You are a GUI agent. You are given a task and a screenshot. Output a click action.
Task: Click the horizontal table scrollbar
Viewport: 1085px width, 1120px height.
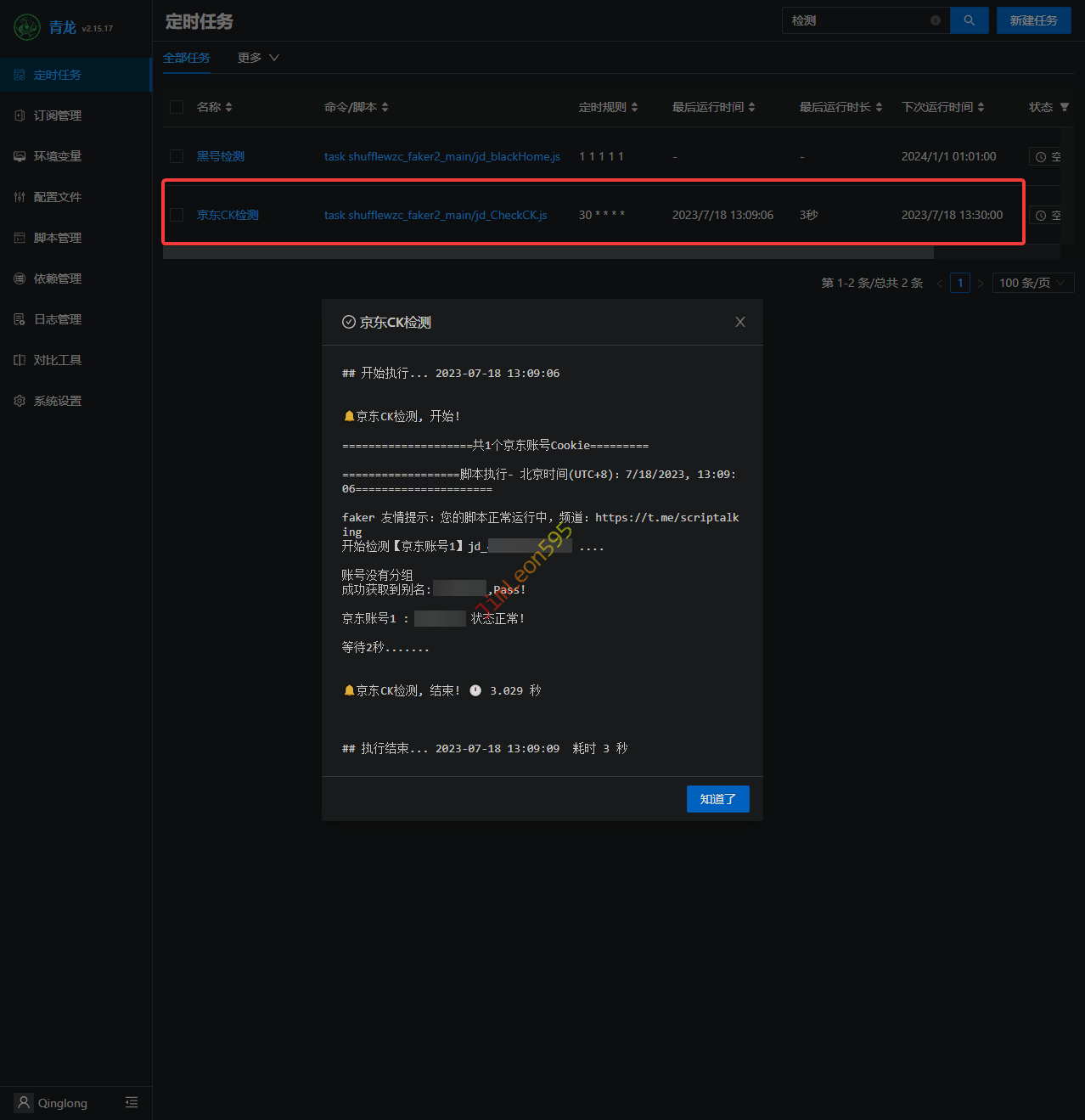pyautogui.click(x=548, y=252)
